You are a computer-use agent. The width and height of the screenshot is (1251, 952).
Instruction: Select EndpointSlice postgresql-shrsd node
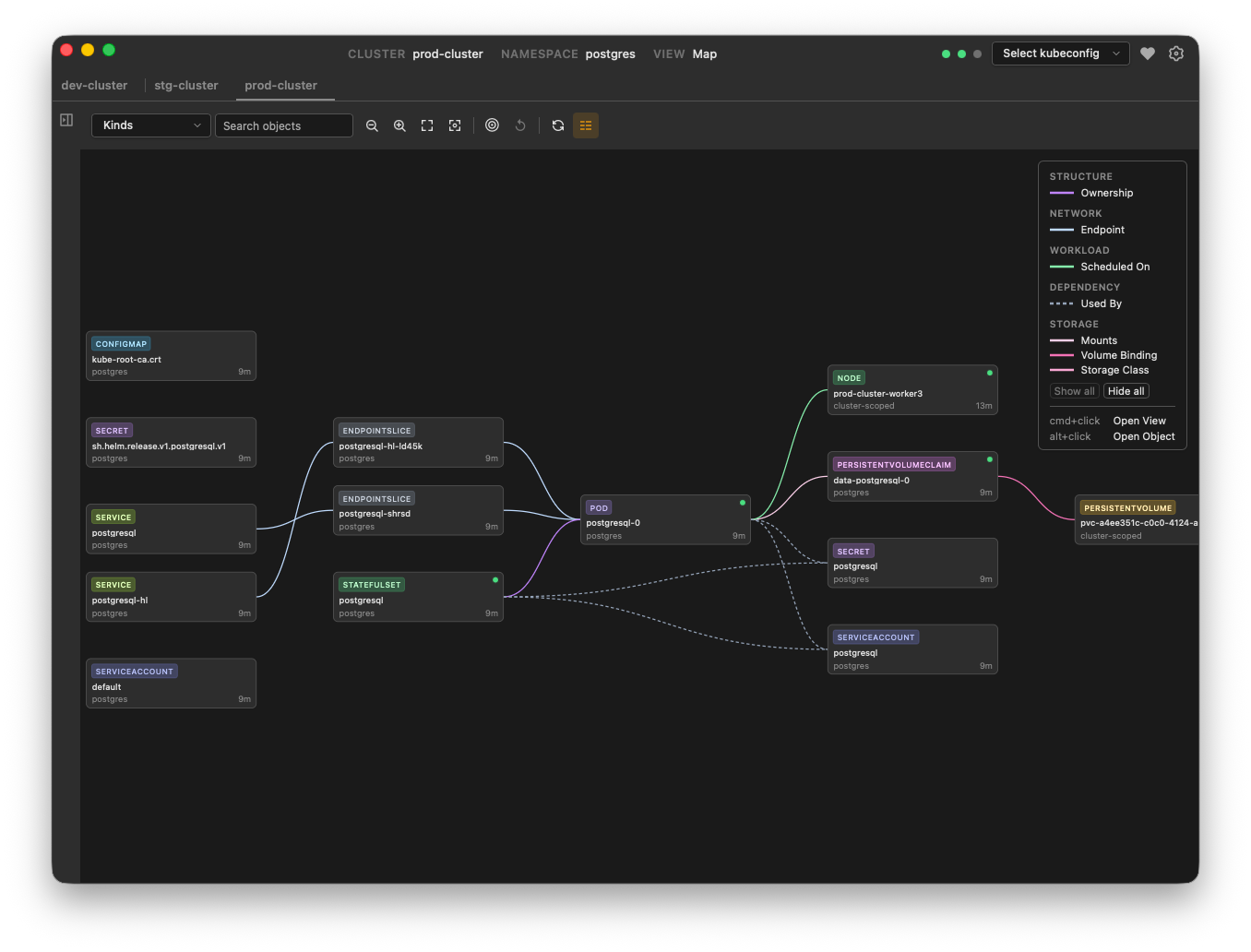coord(418,510)
